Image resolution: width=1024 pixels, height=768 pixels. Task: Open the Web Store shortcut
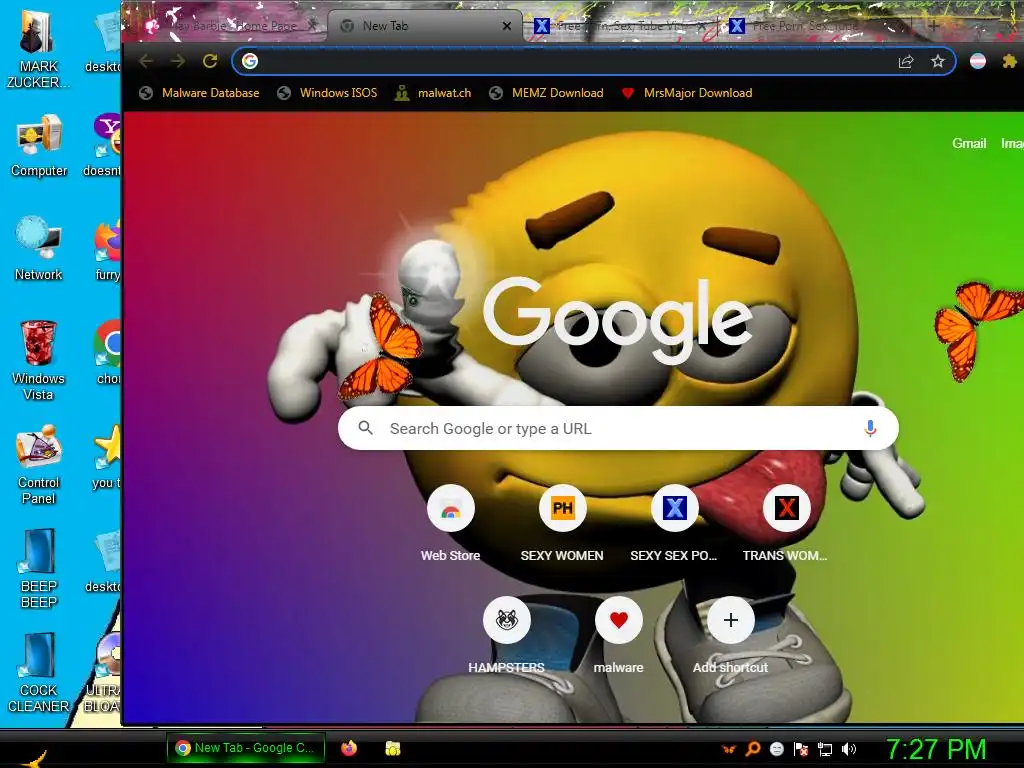tap(451, 524)
